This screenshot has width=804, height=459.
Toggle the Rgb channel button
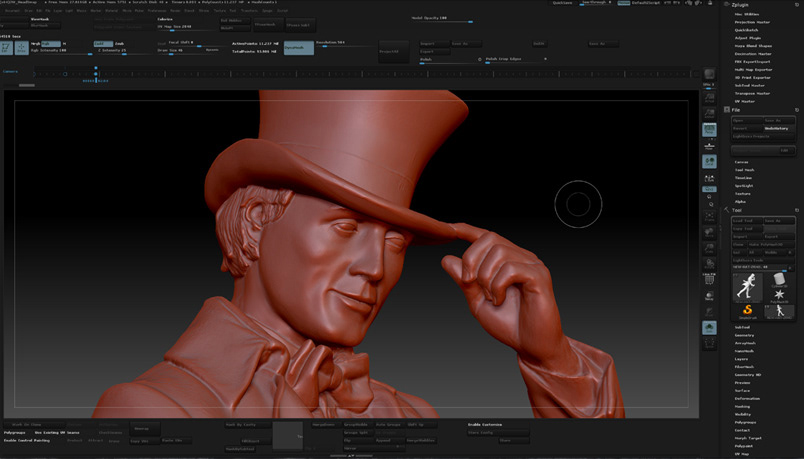[x=51, y=44]
